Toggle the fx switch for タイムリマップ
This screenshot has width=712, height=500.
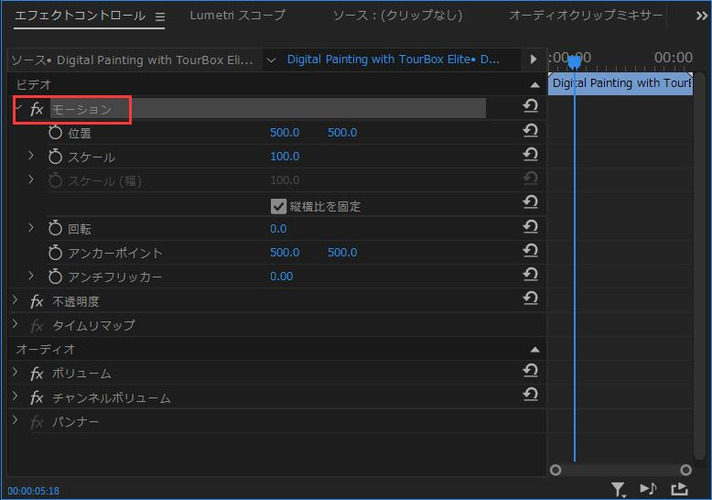point(37,326)
